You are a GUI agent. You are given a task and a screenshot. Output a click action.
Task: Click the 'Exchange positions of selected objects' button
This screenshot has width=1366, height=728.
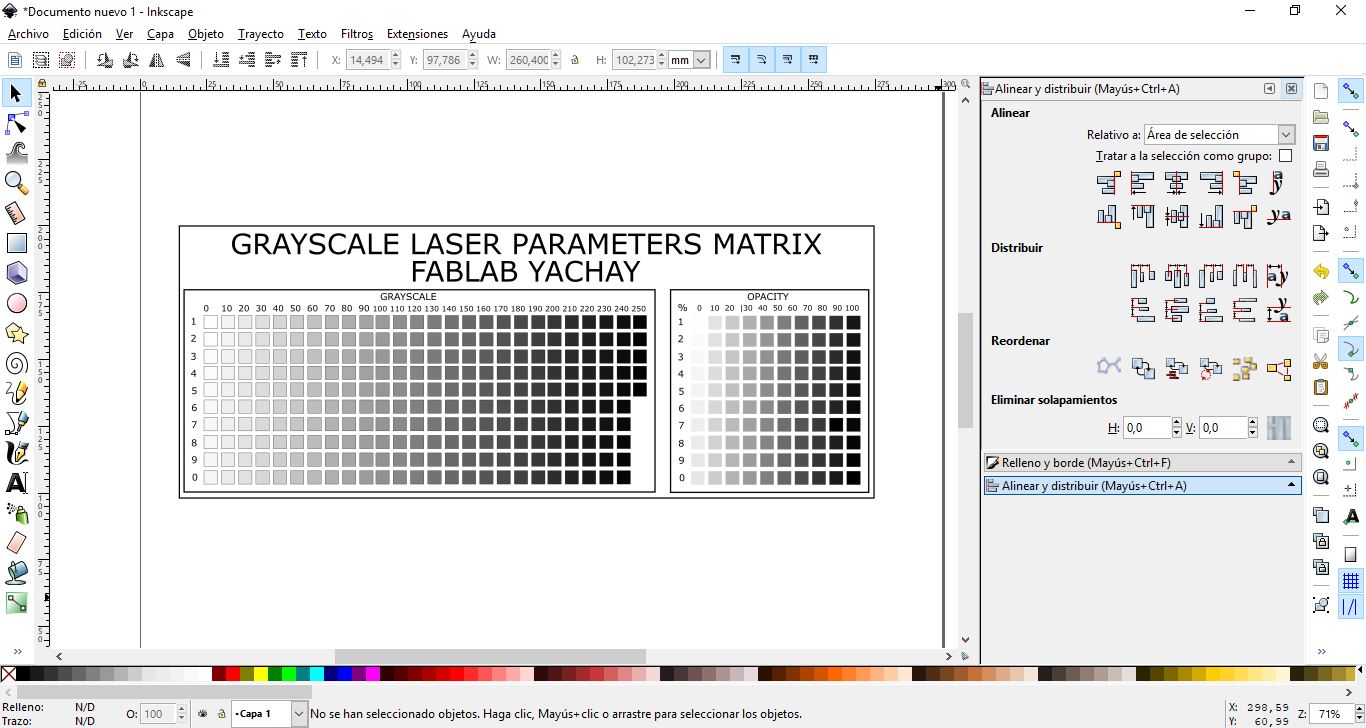click(x=1143, y=369)
